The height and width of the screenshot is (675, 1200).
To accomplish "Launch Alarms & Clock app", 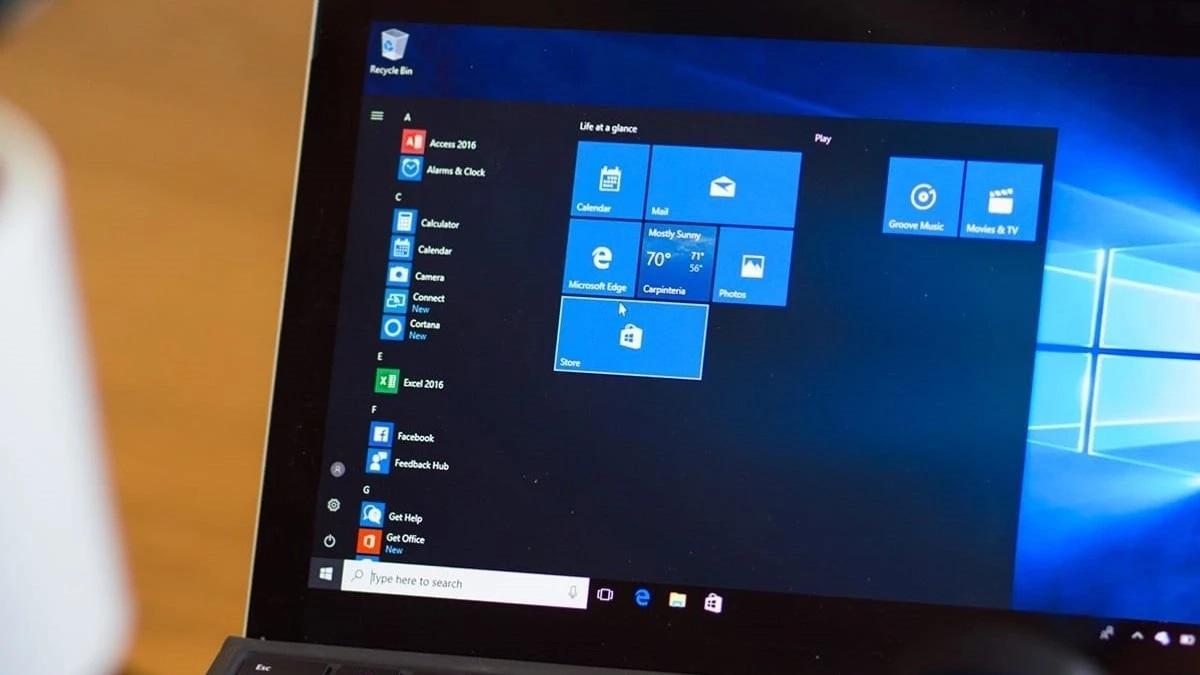I will (442, 169).
